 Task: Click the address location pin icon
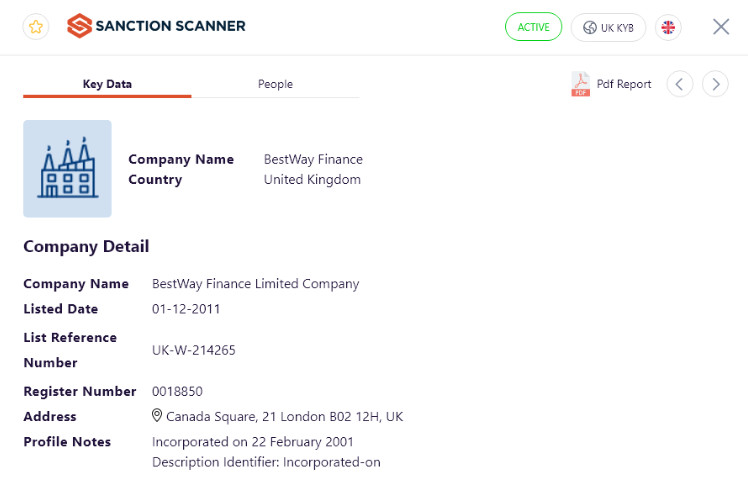(156, 415)
